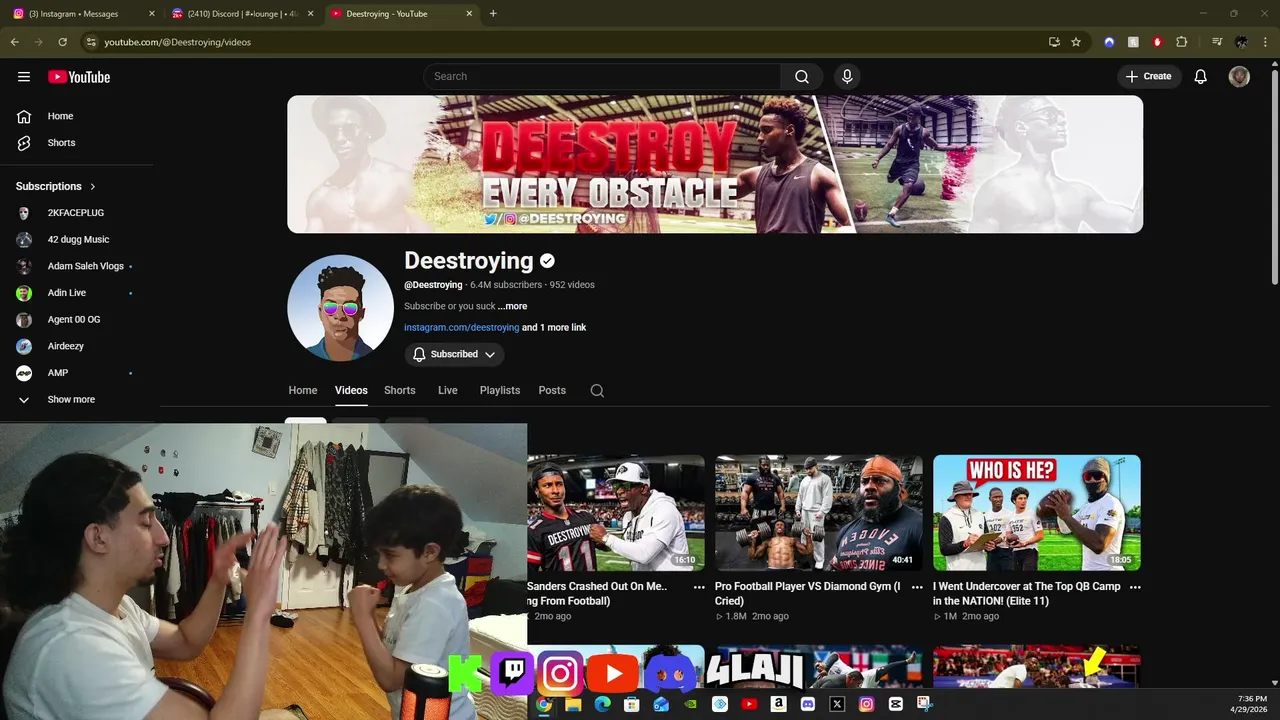Open the YouTube account avatar menu
This screenshot has width=1280, height=720.
pyautogui.click(x=1239, y=77)
